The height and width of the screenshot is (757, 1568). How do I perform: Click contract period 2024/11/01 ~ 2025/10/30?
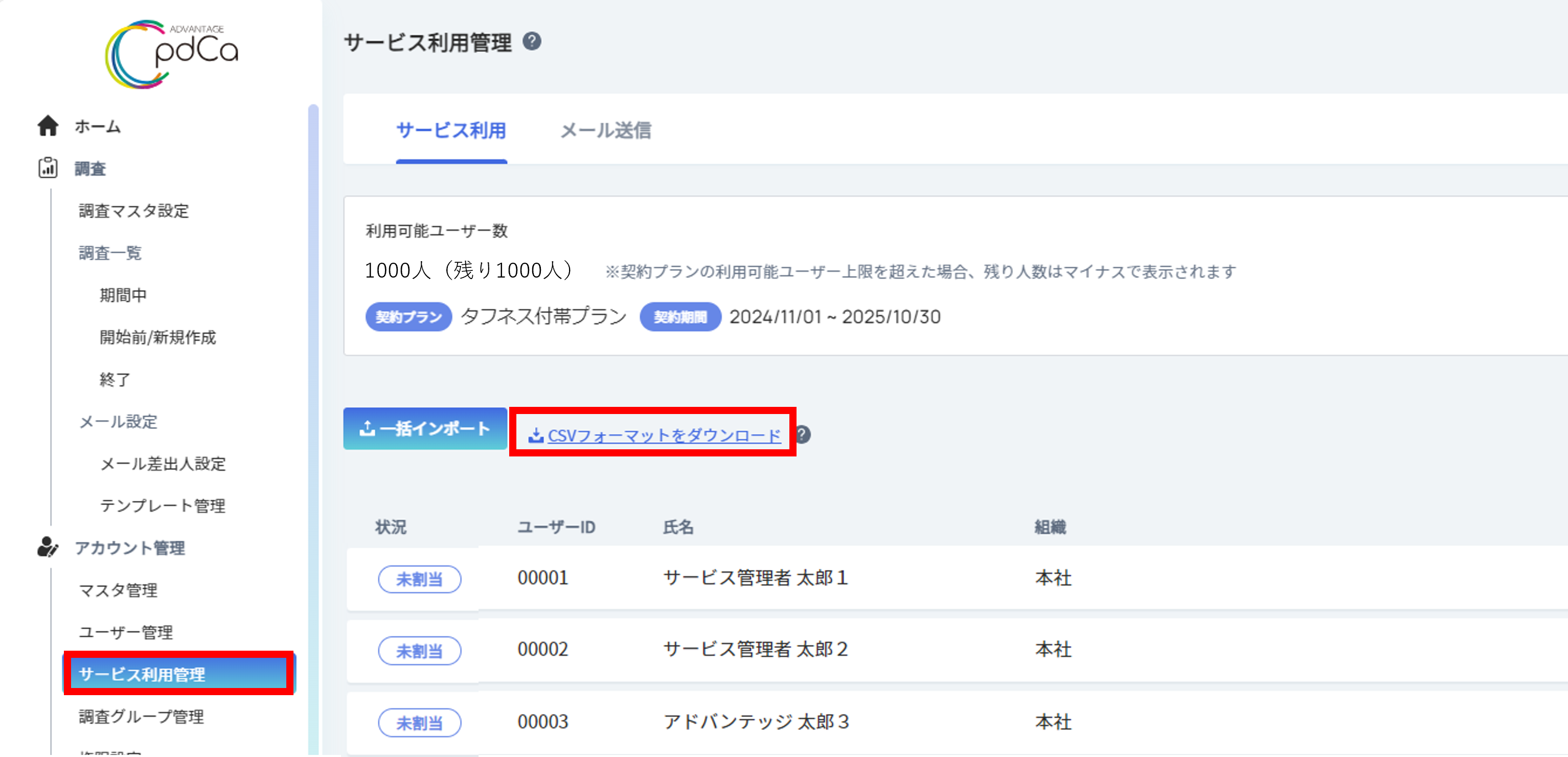click(x=835, y=316)
